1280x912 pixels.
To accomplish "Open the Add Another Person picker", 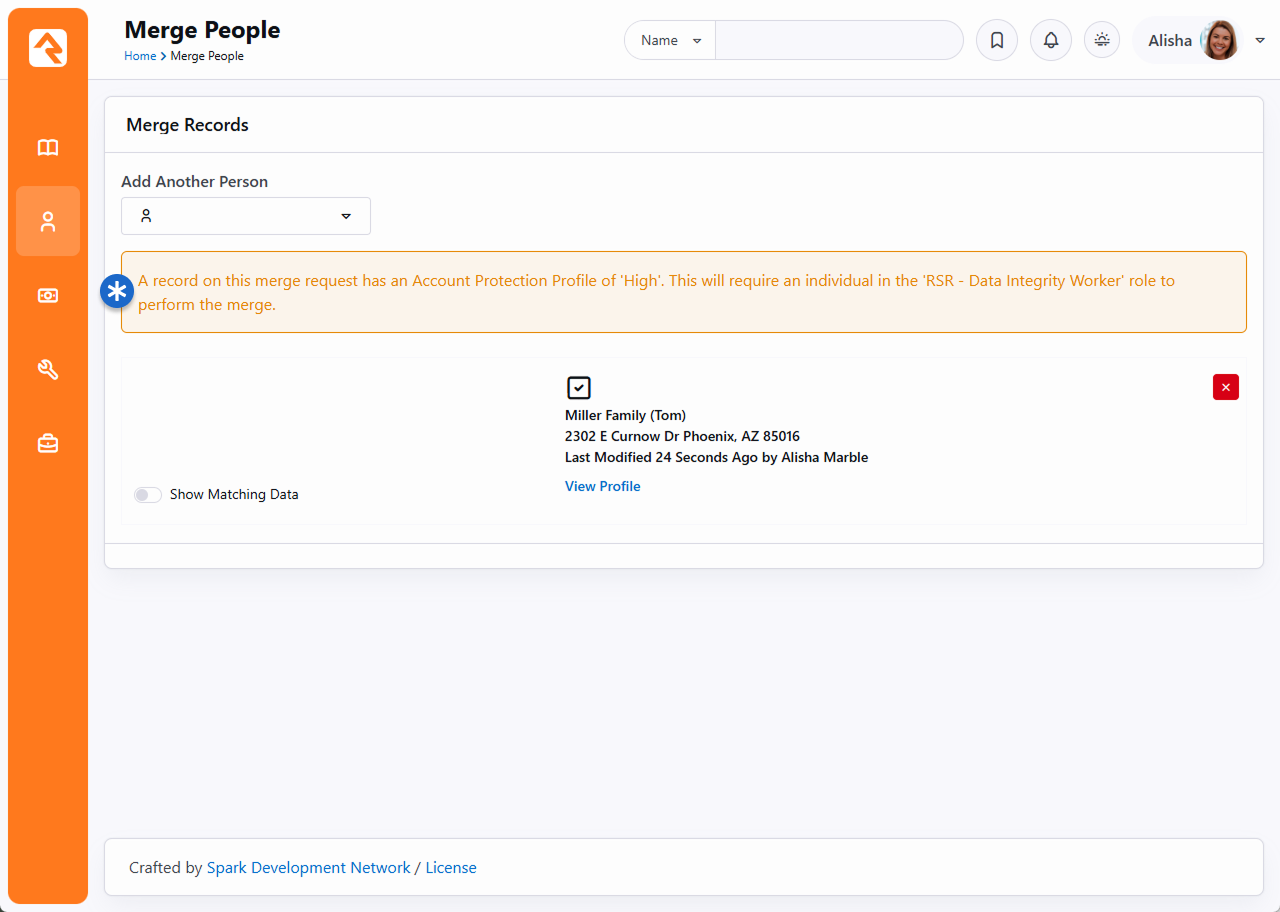I will pyautogui.click(x=246, y=216).
